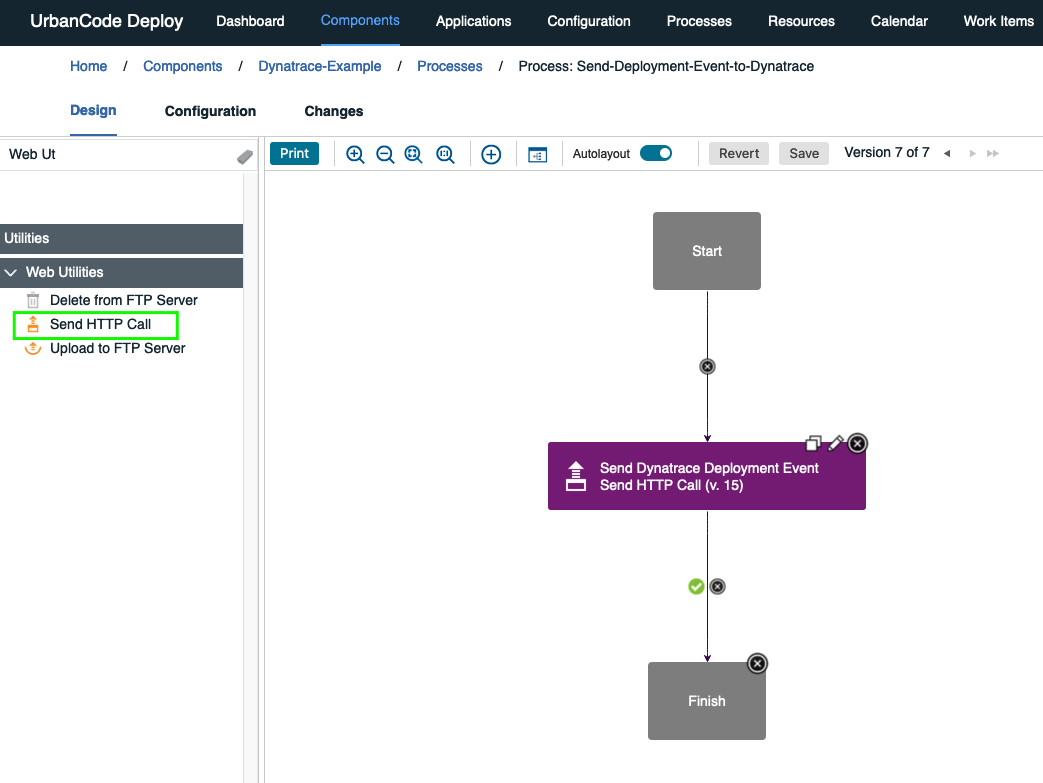
Task: Open the Changes tab
Action: (x=333, y=111)
